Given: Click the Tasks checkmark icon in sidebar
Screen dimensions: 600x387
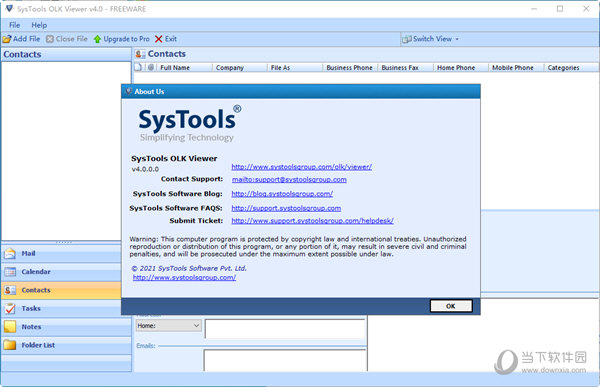Looking at the screenshot, I should coord(10,309).
